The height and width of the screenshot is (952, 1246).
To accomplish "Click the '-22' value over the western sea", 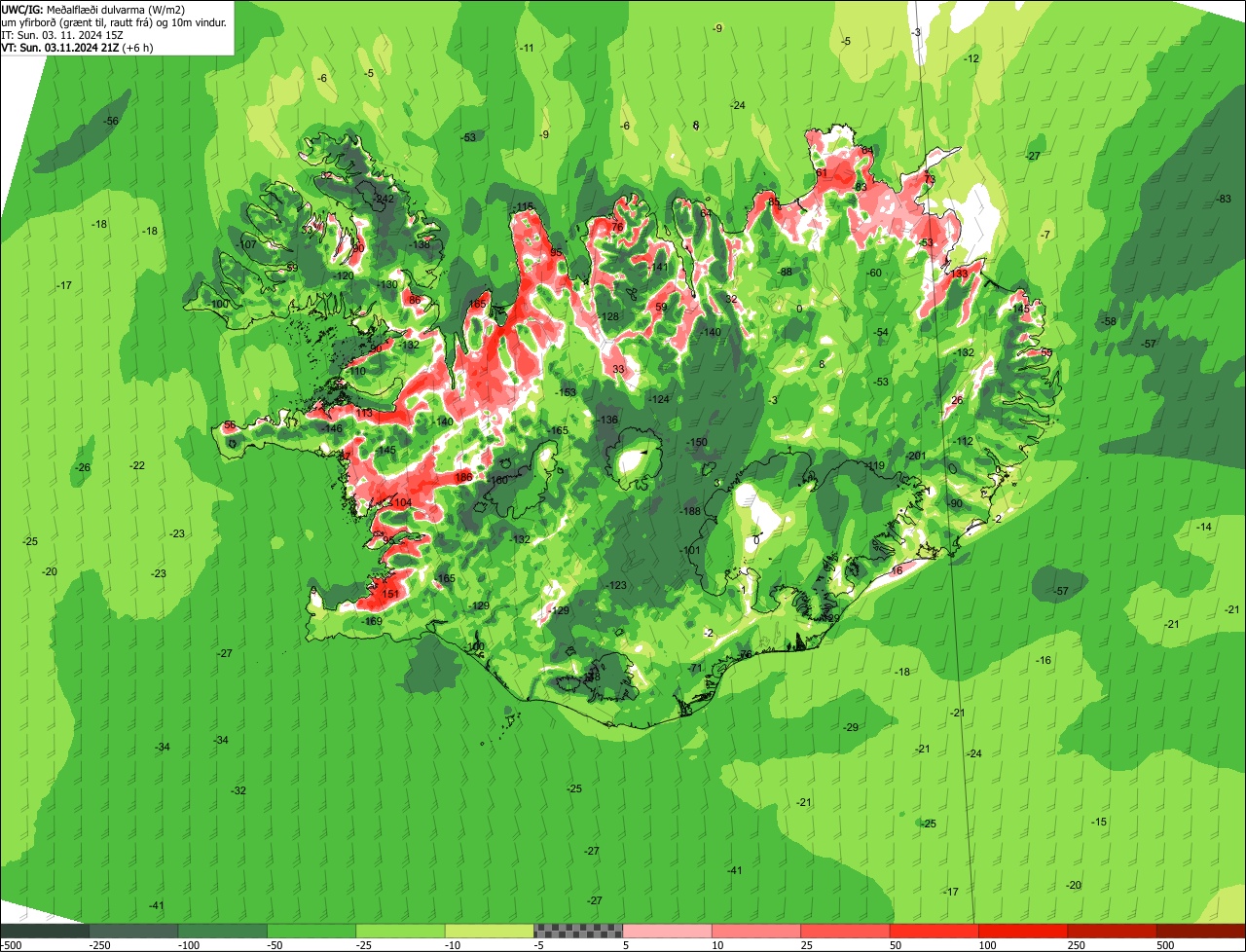I will point(137,466).
